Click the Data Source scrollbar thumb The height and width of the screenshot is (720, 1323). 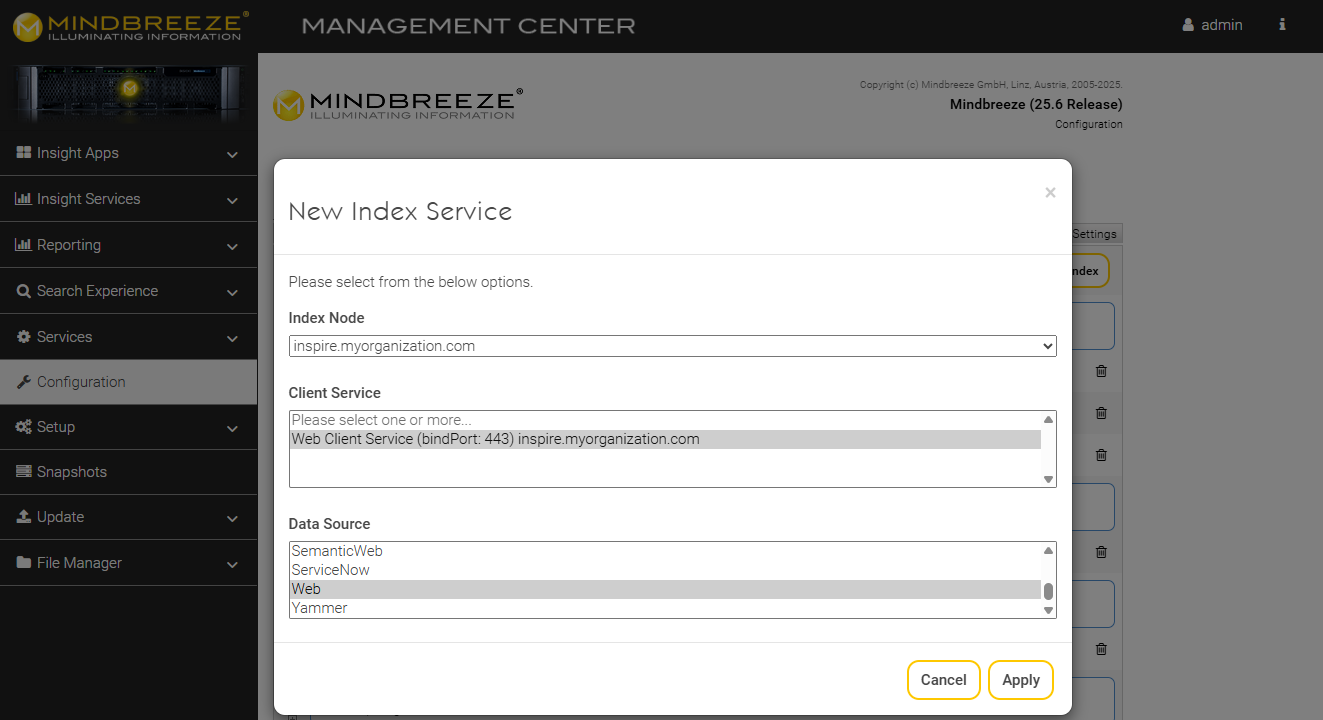click(1048, 591)
